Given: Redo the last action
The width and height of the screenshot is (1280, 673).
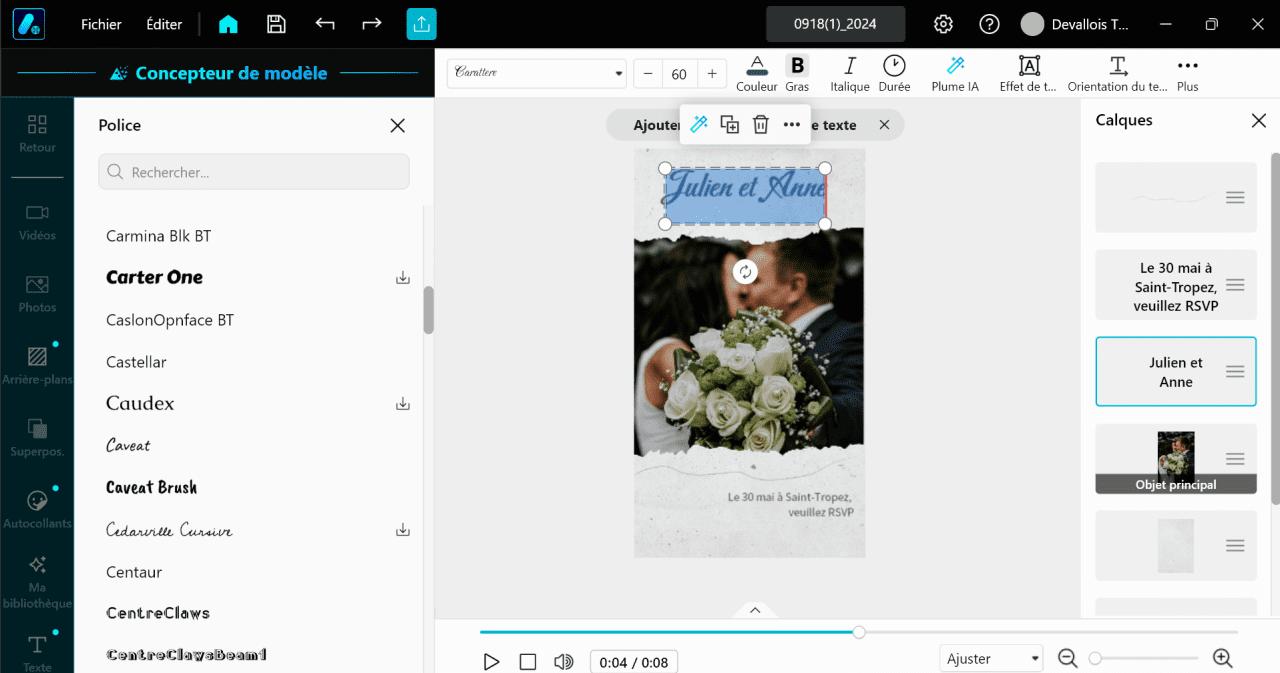Looking at the screenshot, I should (x=372, y=23).
